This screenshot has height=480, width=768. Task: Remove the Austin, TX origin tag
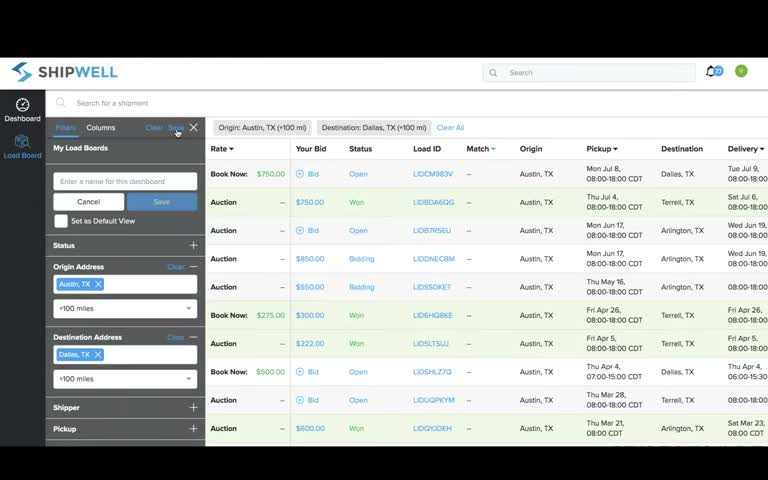[98, 284]
